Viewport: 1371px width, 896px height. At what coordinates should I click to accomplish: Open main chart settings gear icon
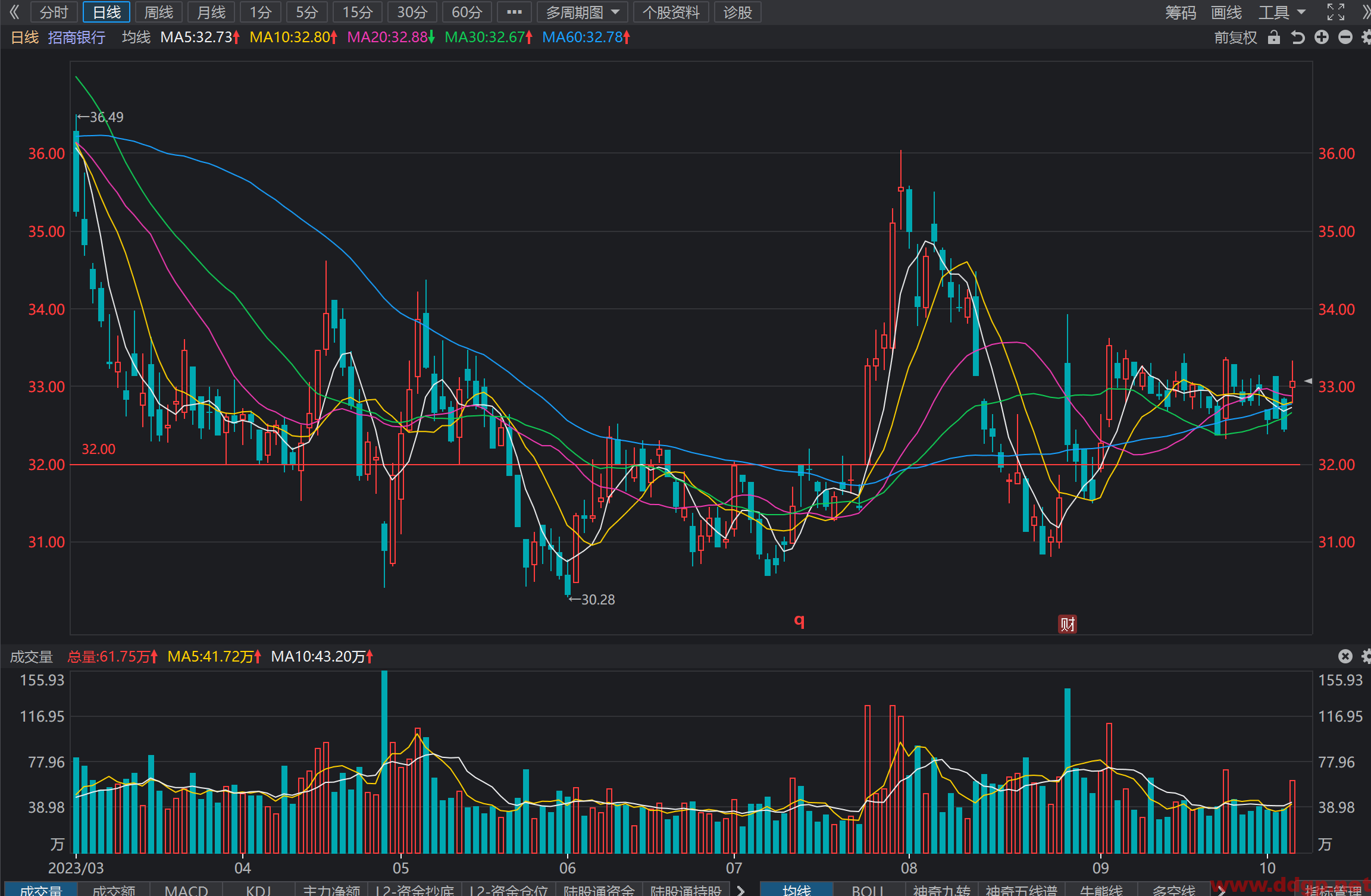tap(1366, 37)
